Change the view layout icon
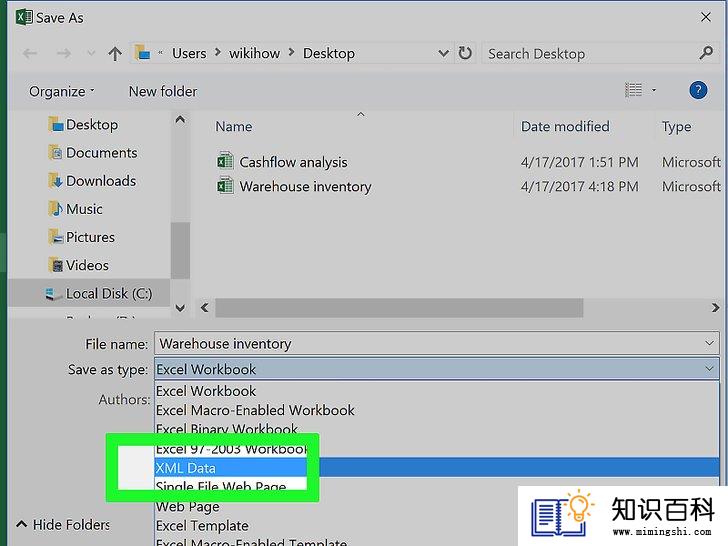This screenshot has width=728, height=546. [633, 90]
